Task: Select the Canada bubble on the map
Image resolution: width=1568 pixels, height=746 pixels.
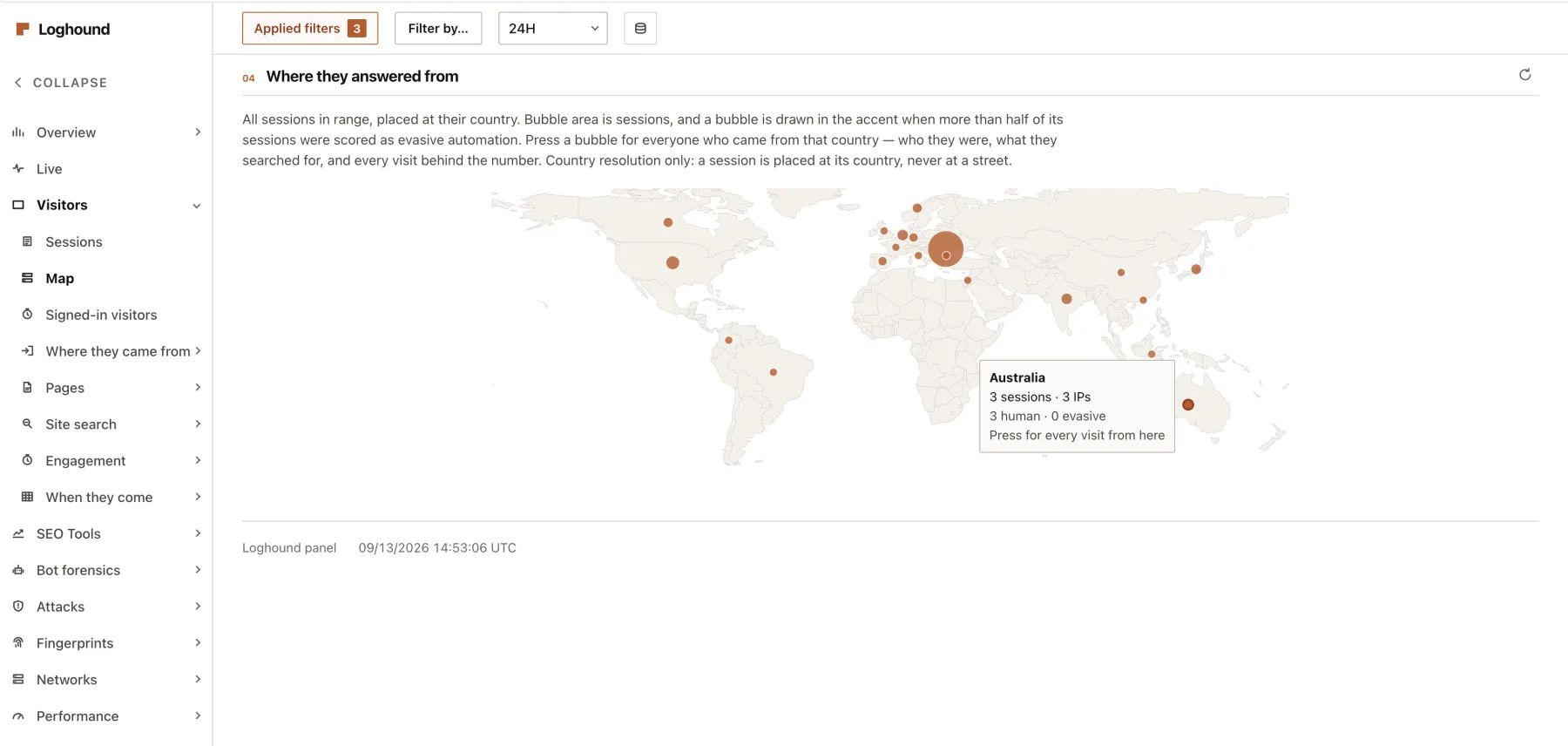Action: point(668,222)
